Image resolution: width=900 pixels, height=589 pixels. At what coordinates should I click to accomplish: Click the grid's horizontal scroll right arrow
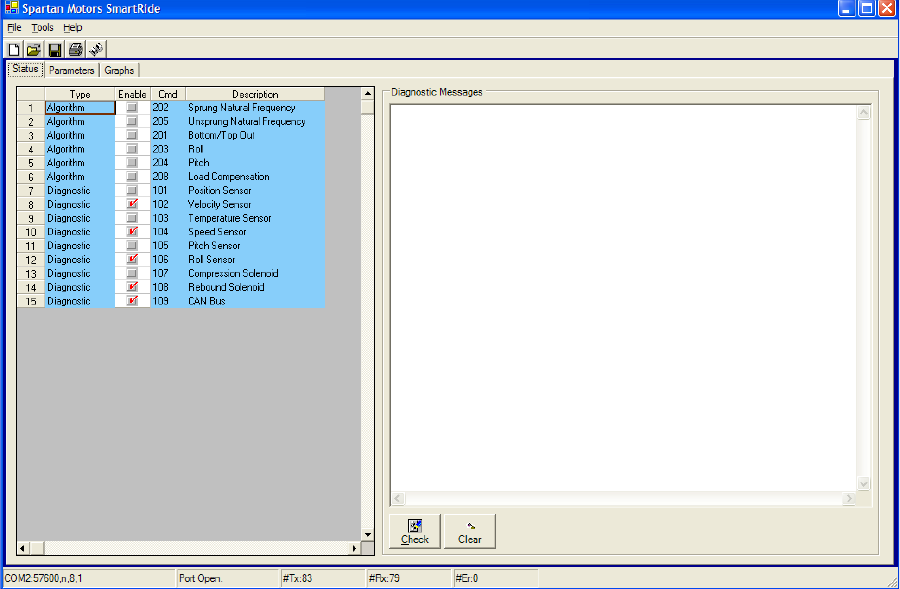click(x=354, y=548)
